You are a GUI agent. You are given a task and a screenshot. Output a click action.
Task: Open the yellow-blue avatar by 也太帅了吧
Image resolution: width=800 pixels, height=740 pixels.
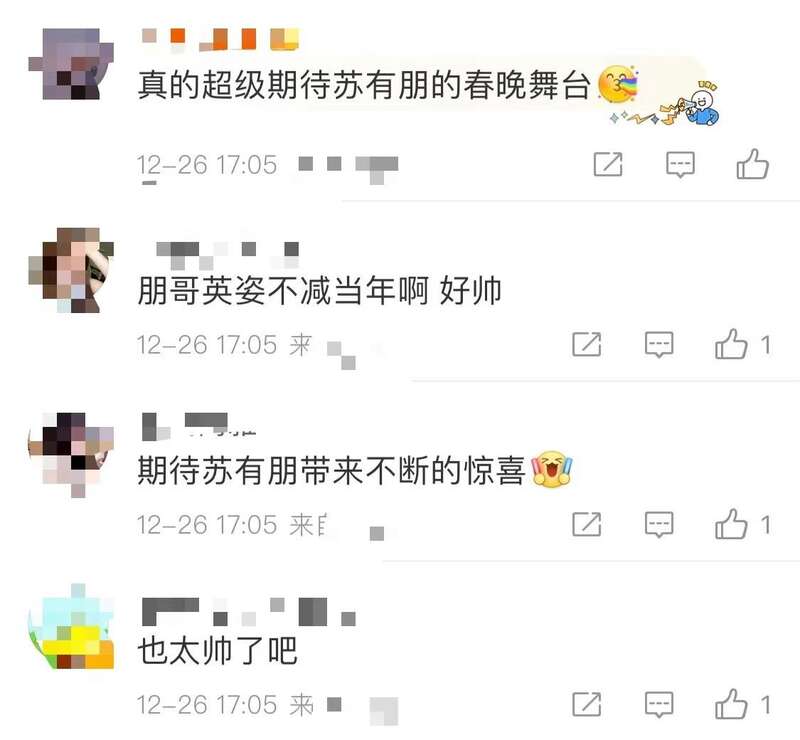(71, 627)
